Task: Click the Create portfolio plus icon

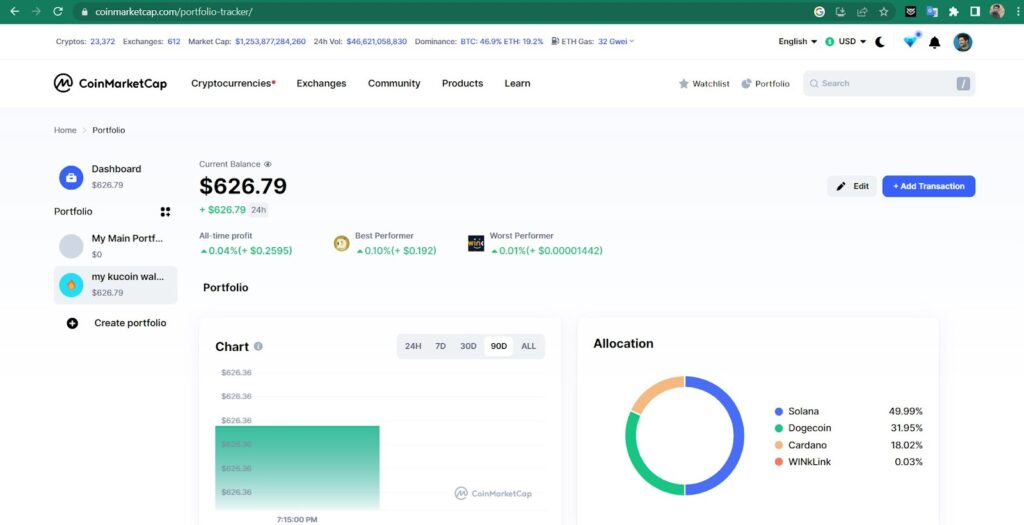Action: point(72,323)
